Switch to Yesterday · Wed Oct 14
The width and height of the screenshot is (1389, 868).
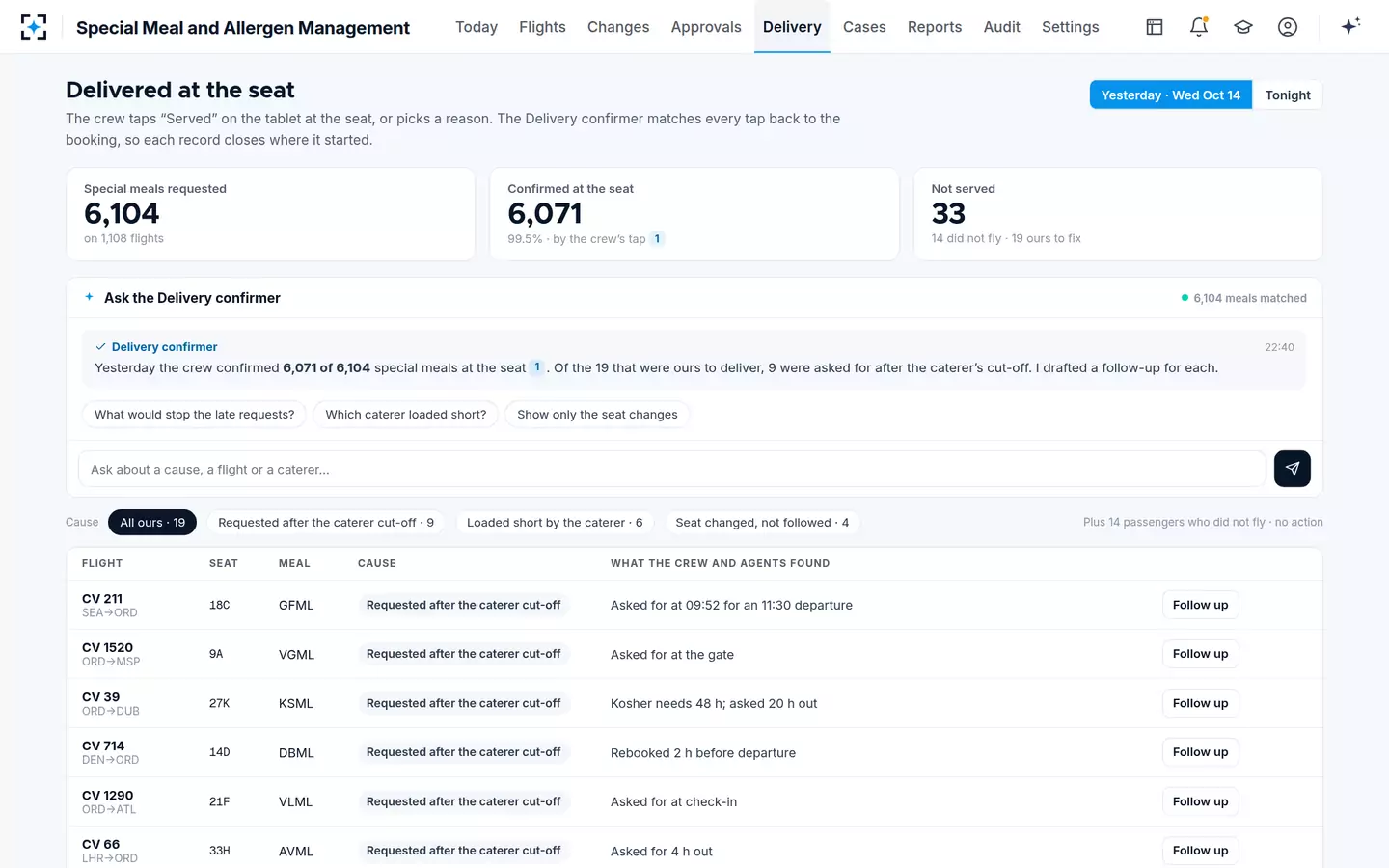pyautogui.click(x=1171, y=95)
